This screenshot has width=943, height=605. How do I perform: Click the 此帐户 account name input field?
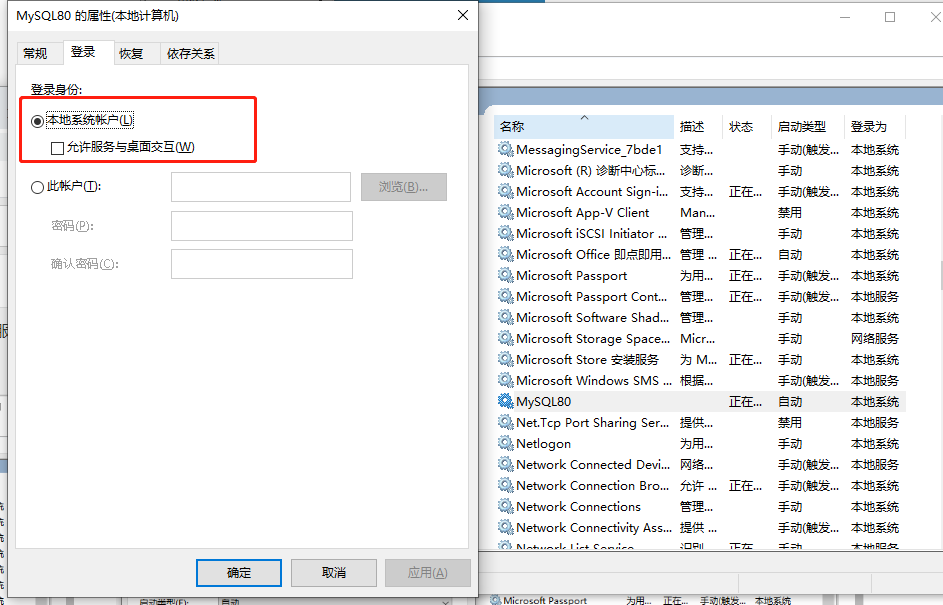click(x=260, y=187)
